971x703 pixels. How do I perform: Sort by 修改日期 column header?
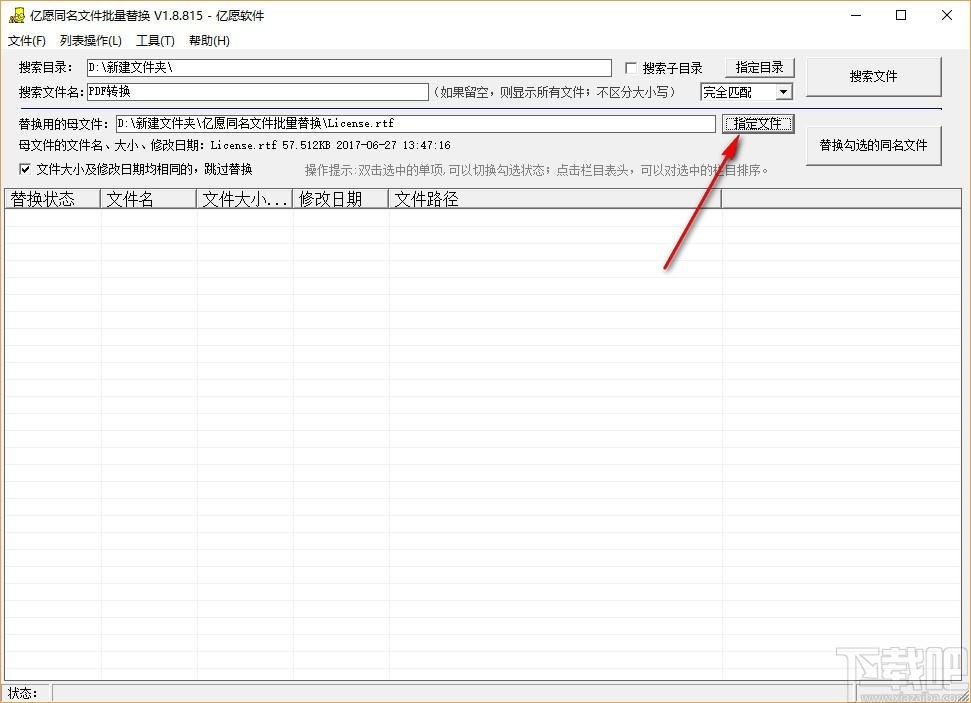click(x=340, y=199)
